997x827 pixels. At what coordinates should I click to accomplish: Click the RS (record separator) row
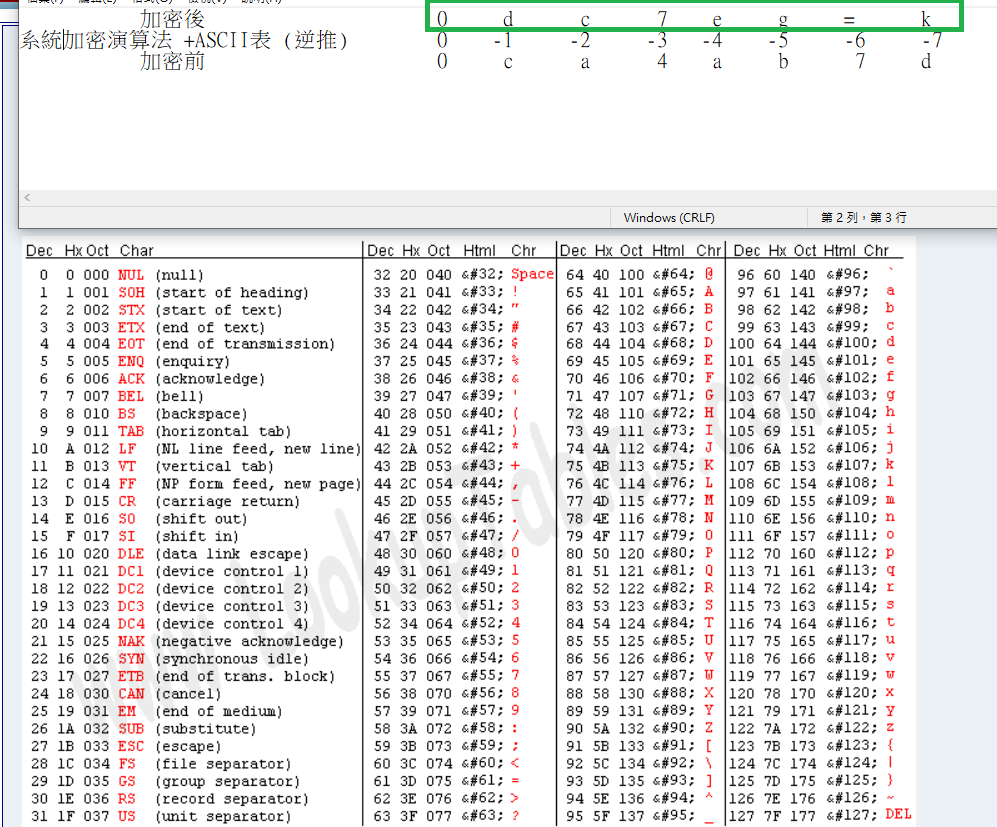tap(170, 798)
